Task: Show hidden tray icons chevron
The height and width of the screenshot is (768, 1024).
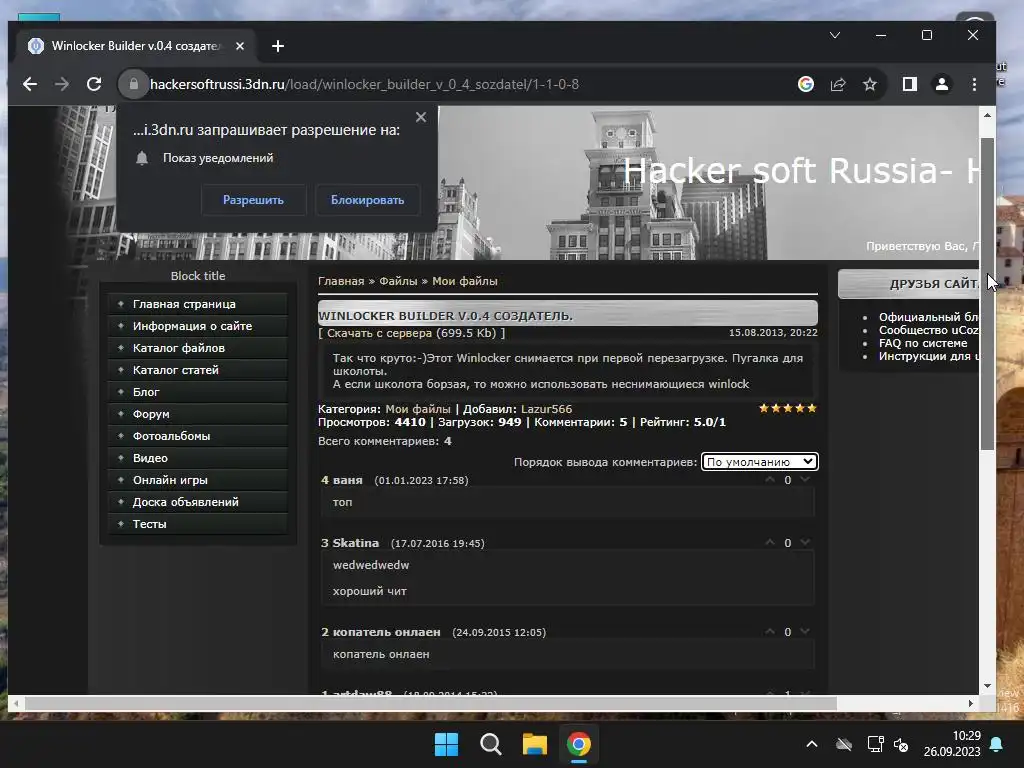Action: click(x=812, y=744)
